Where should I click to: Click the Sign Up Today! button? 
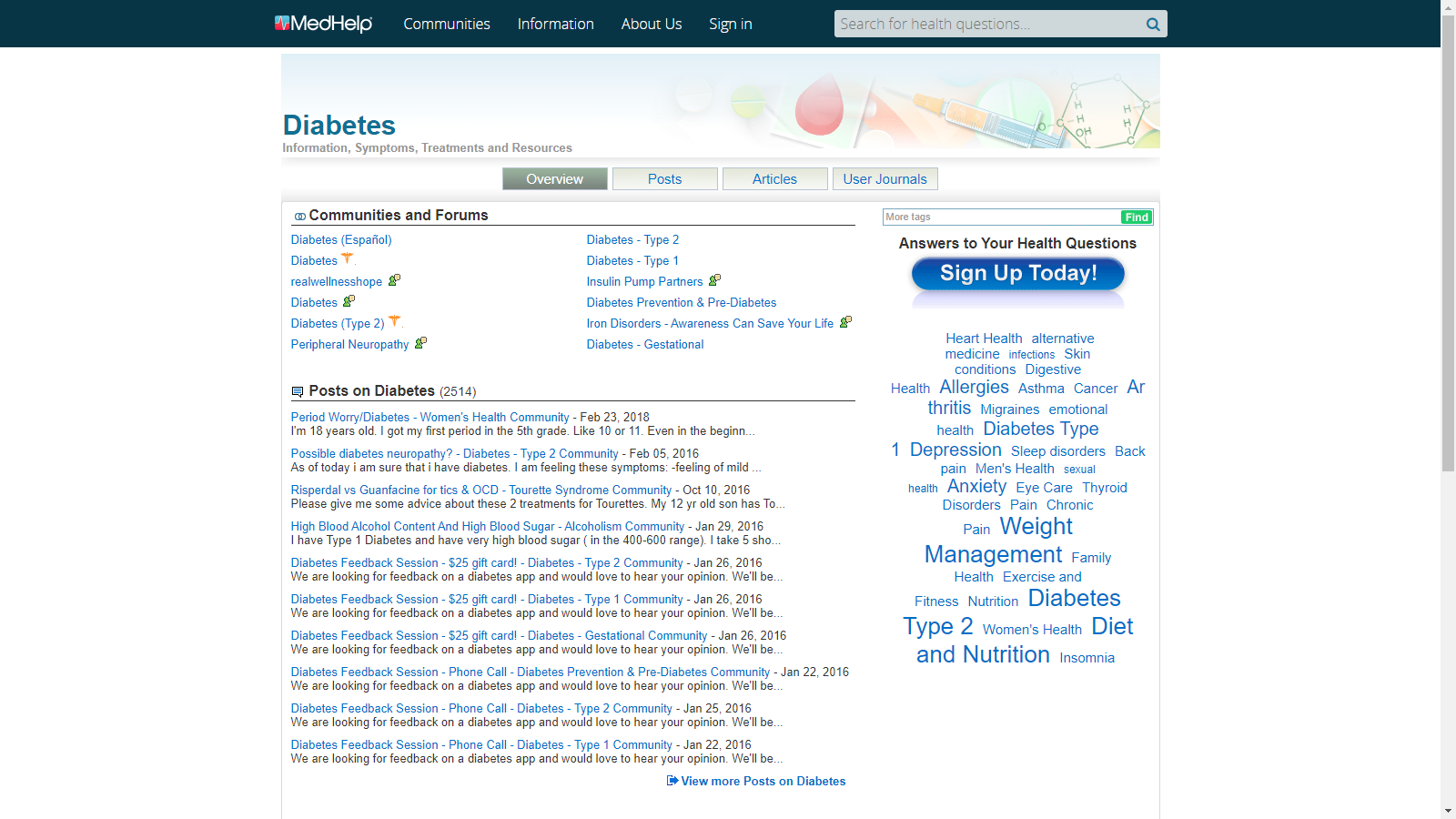1018,274
